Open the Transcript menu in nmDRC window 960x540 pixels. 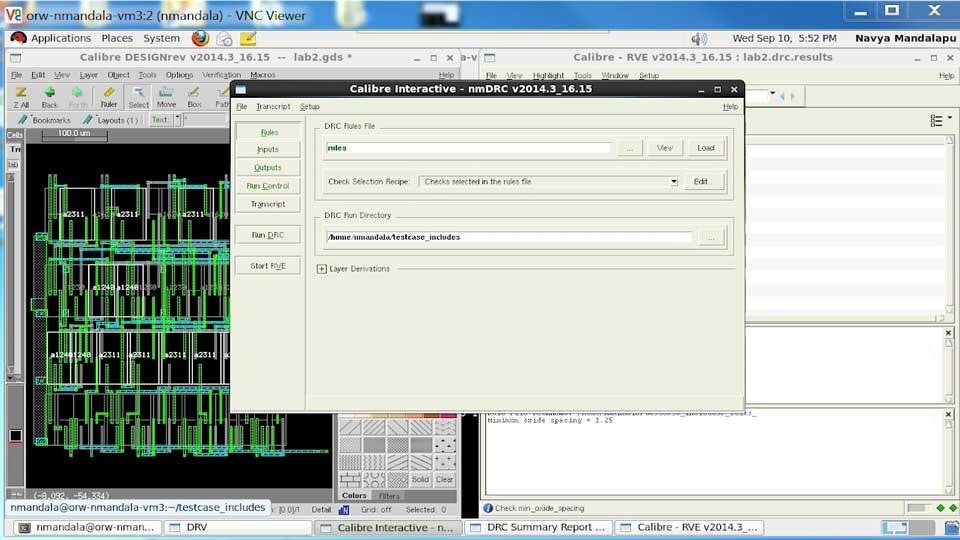[273, 107]
